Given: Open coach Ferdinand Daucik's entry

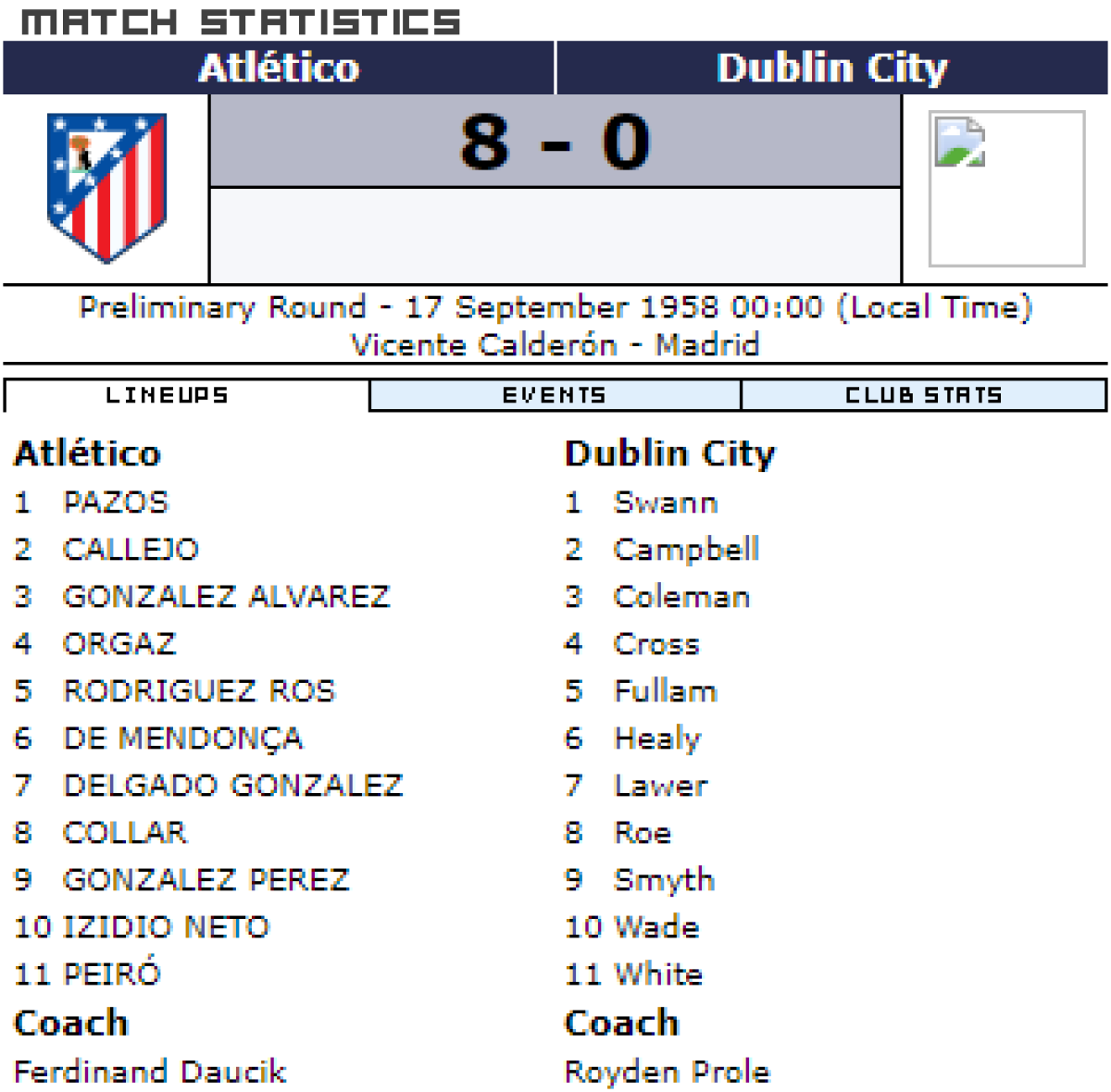Looking at the screenshot, I should coord(150,1072).
